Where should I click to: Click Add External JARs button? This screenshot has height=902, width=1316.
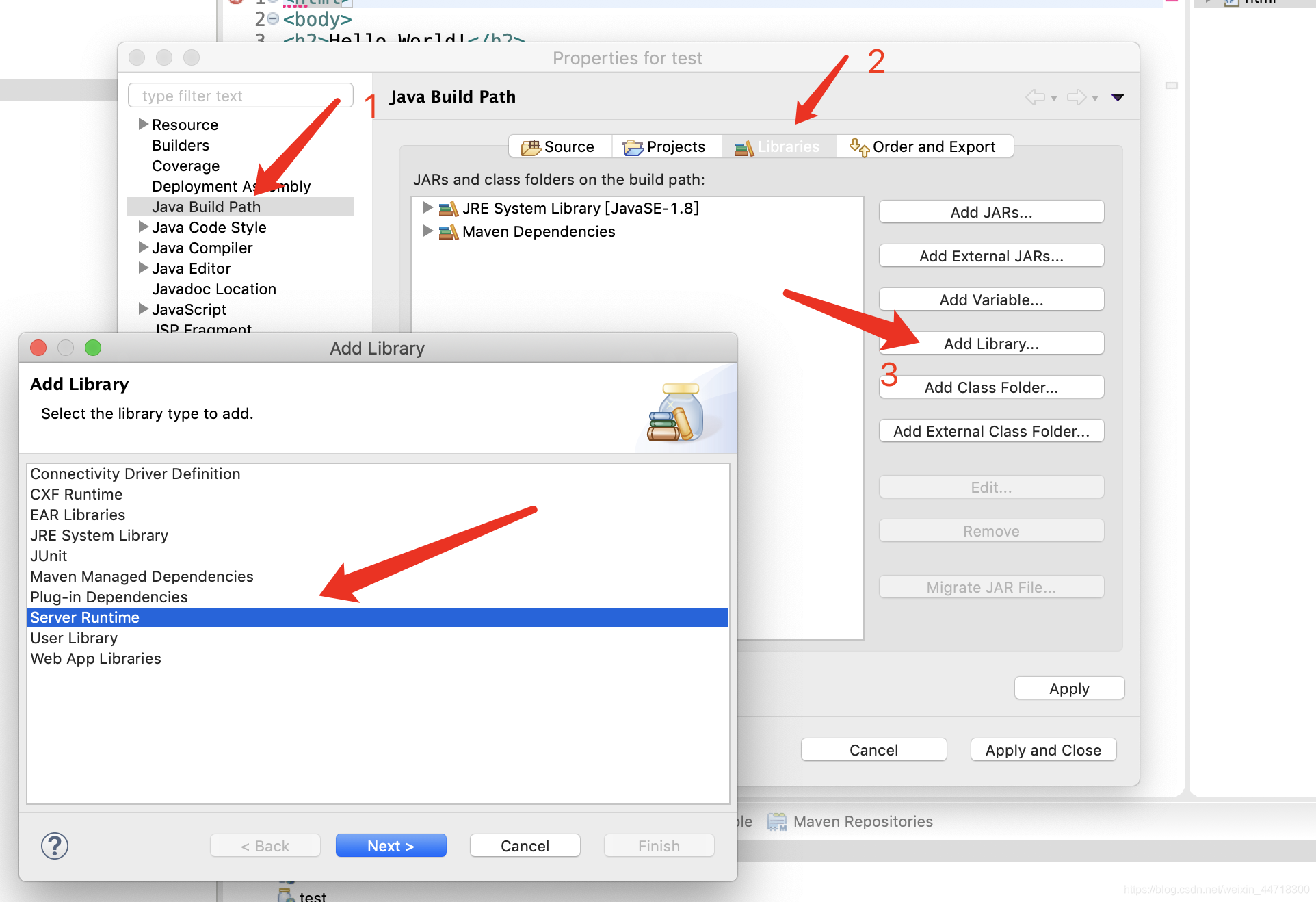point(990,256)
